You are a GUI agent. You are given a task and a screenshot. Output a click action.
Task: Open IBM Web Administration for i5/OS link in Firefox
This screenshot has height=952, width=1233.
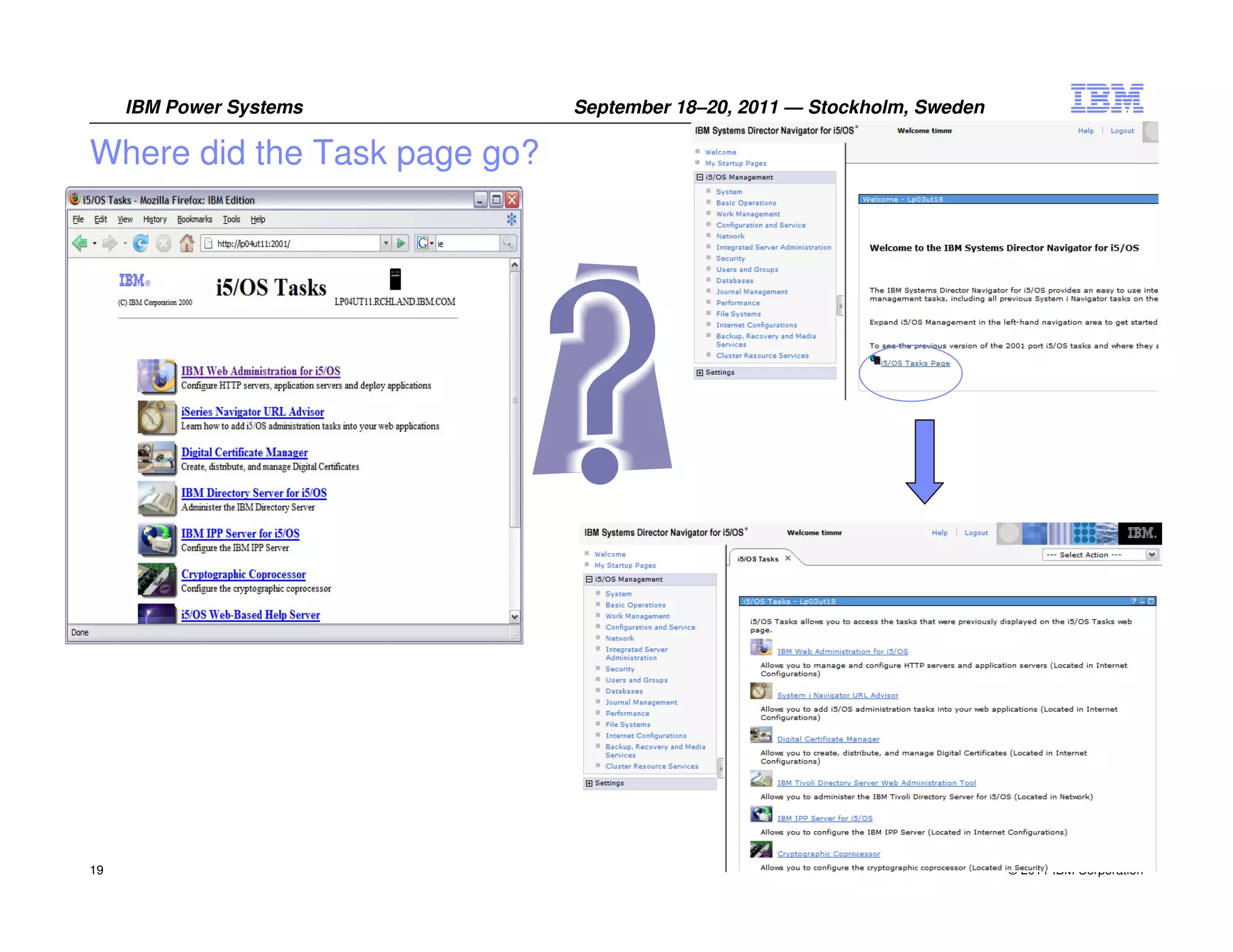pyautogui.click(x=261, y=371)
